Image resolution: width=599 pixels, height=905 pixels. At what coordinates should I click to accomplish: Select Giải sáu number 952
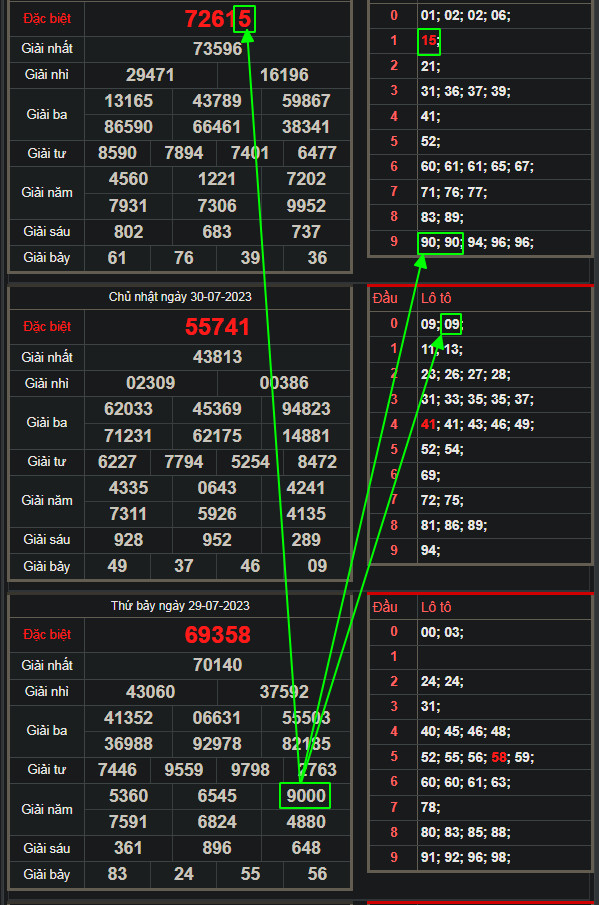216,540
